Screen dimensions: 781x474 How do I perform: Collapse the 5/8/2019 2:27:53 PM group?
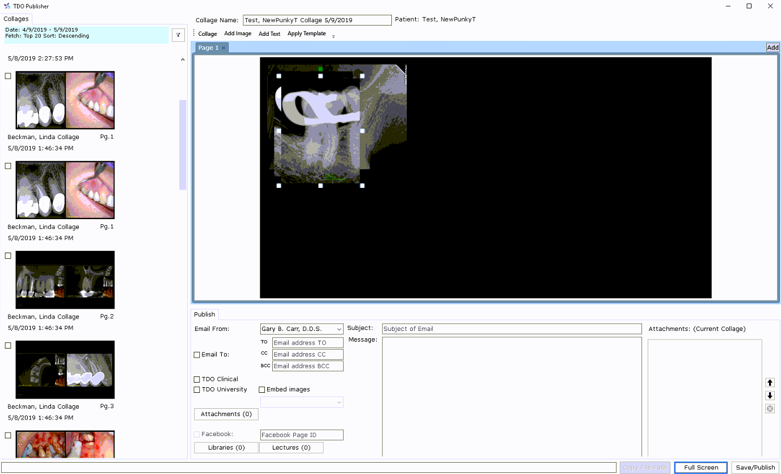182,60
